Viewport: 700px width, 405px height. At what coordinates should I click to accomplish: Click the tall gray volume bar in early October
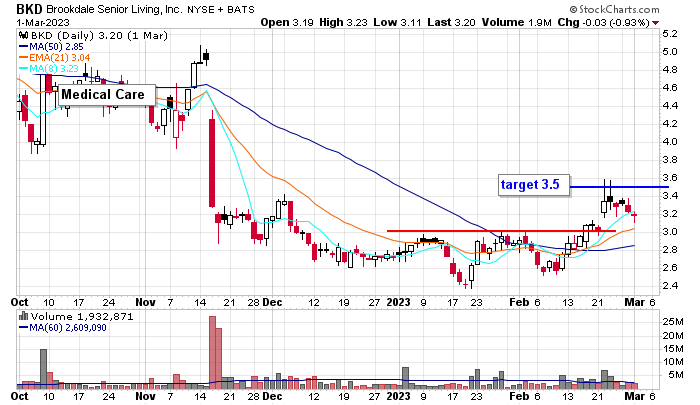(x=43, y=369)
